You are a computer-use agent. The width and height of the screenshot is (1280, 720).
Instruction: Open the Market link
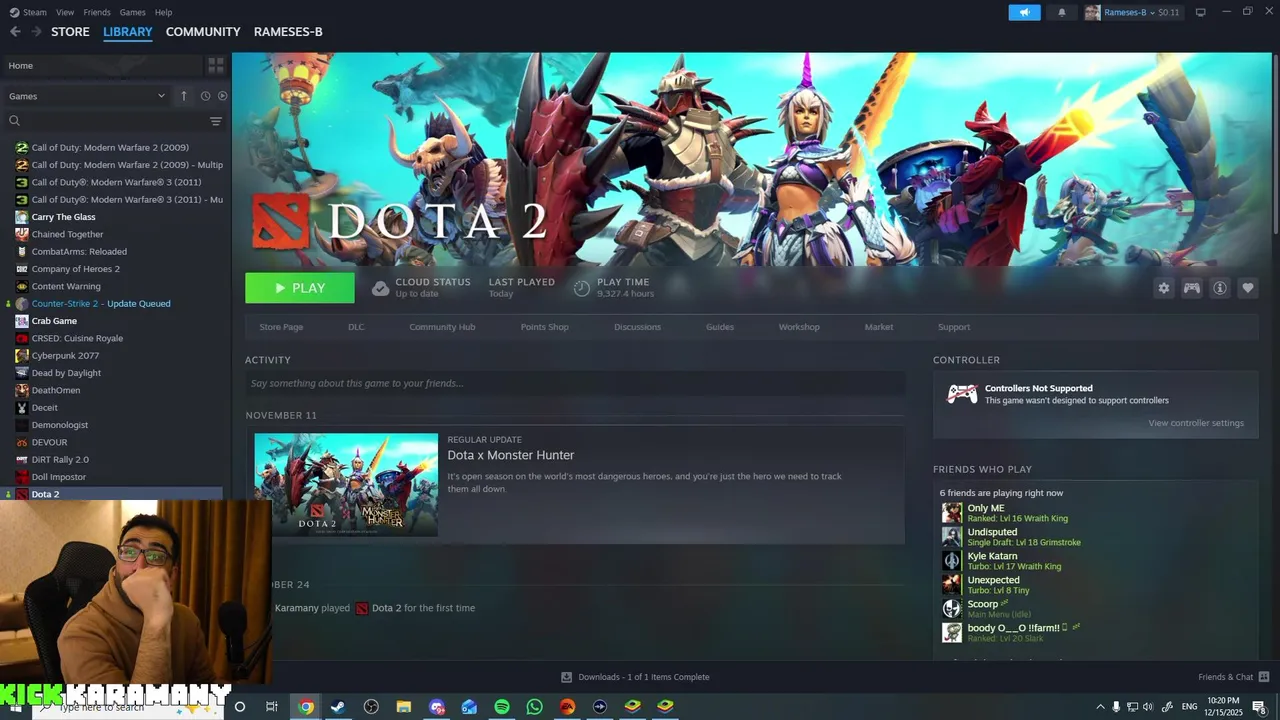(x=879, y=327)
